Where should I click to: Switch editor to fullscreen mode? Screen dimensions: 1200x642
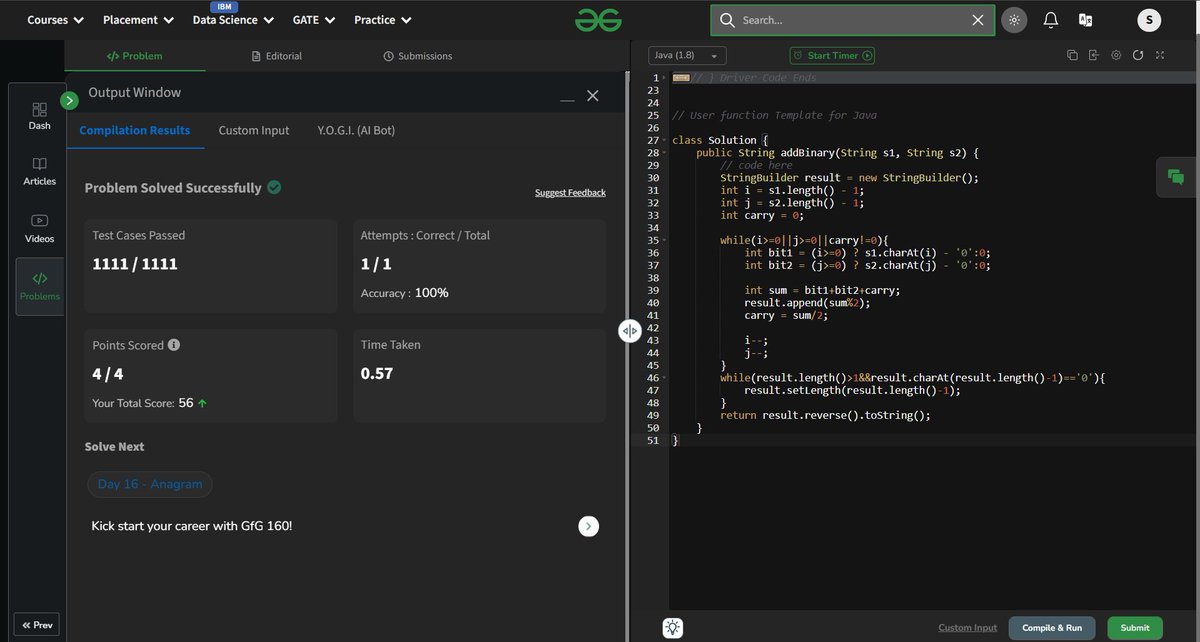tap(1161, 55)
